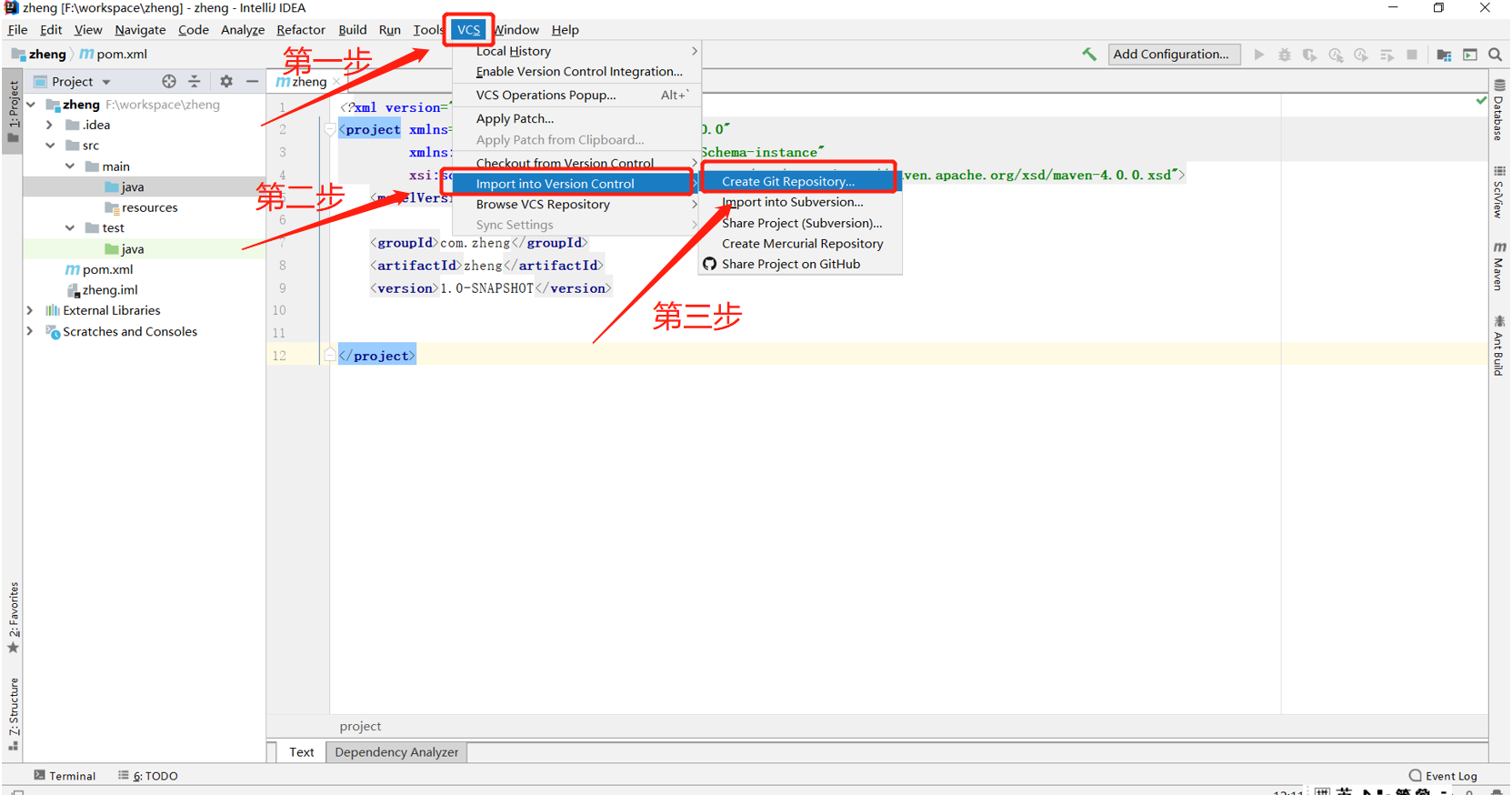Image resolution: width=1512 pixels, height=795 pixels.
Task: Click the Search Everywhere magnifier icon
Action: coord(1495,55)
